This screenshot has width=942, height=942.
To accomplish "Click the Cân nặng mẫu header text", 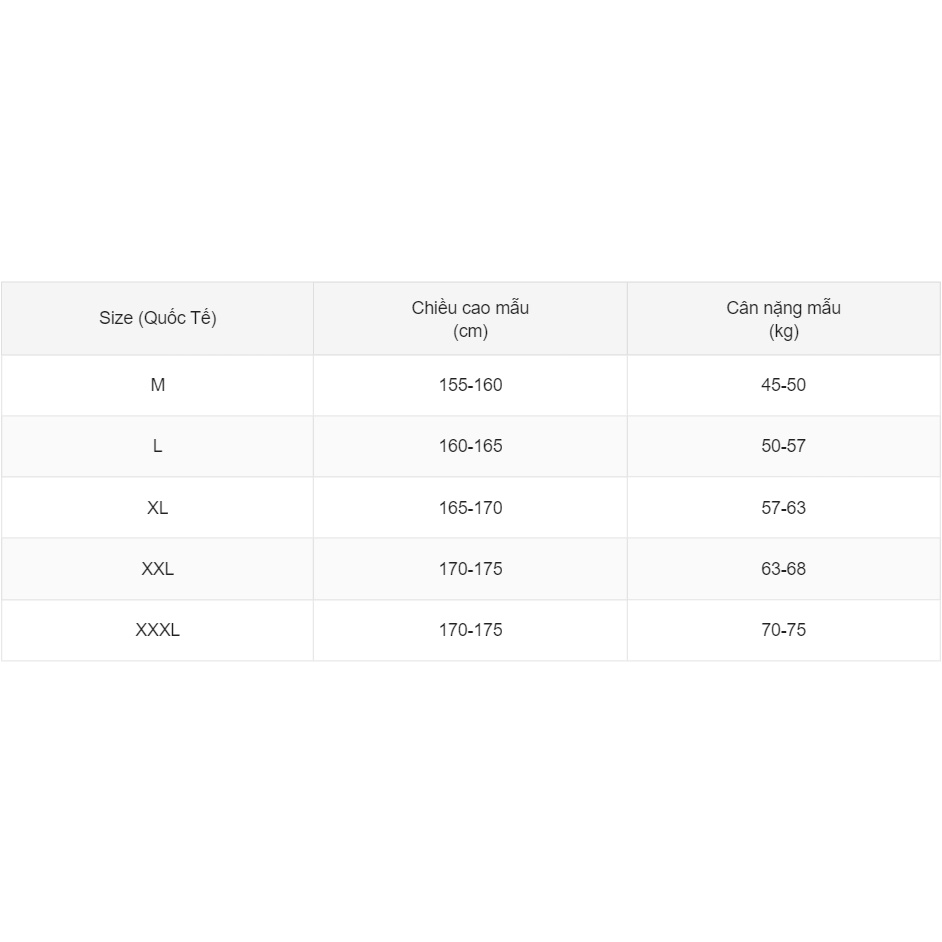I will [783, 308].
